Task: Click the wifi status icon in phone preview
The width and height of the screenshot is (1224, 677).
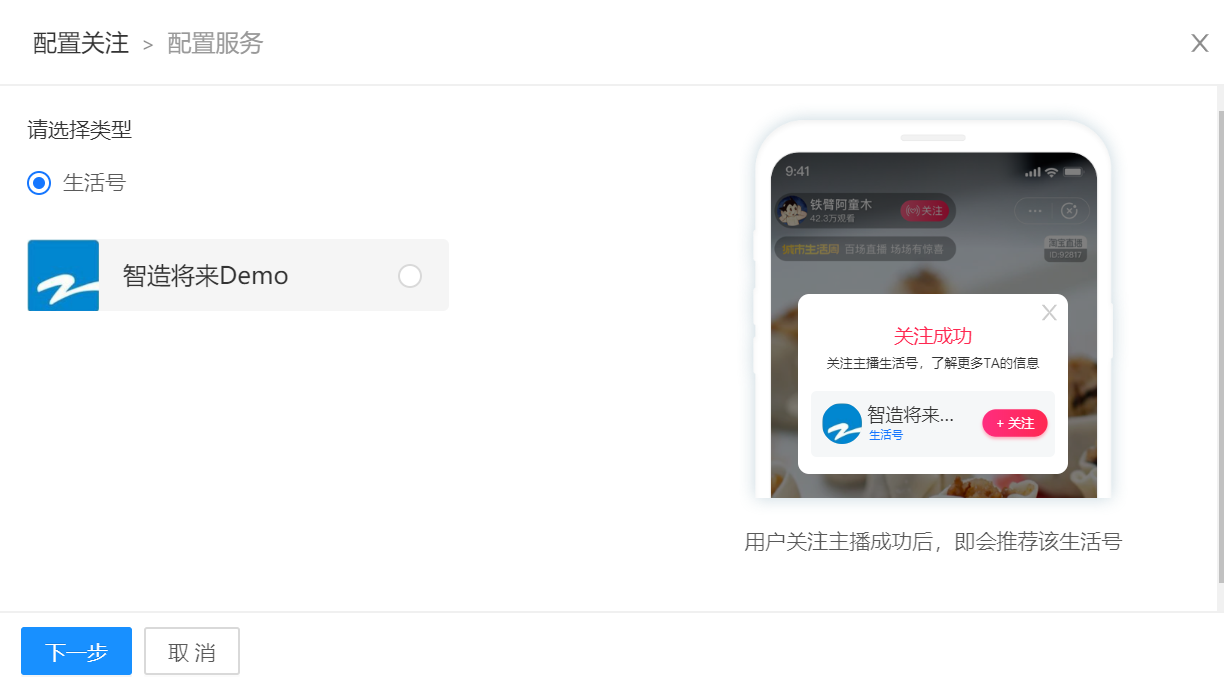Action: coord(1052,172)
